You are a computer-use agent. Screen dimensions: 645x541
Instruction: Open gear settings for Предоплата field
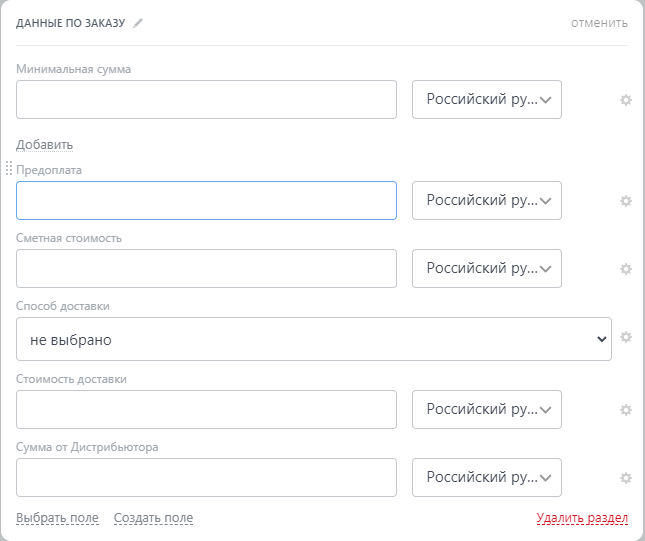[626, 201]
